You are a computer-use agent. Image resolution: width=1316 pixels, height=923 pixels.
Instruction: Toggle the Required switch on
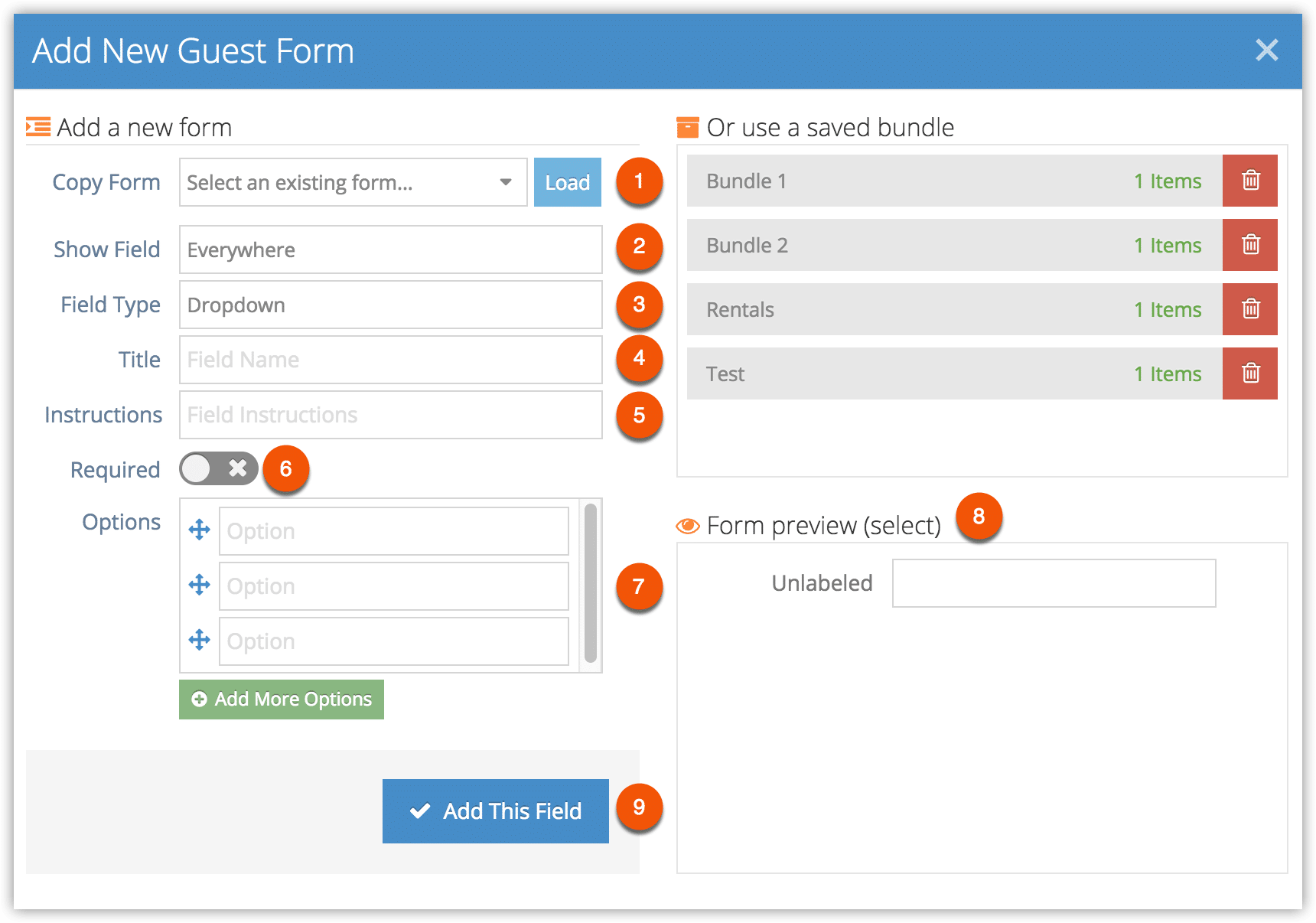click(x=219, y=468)
